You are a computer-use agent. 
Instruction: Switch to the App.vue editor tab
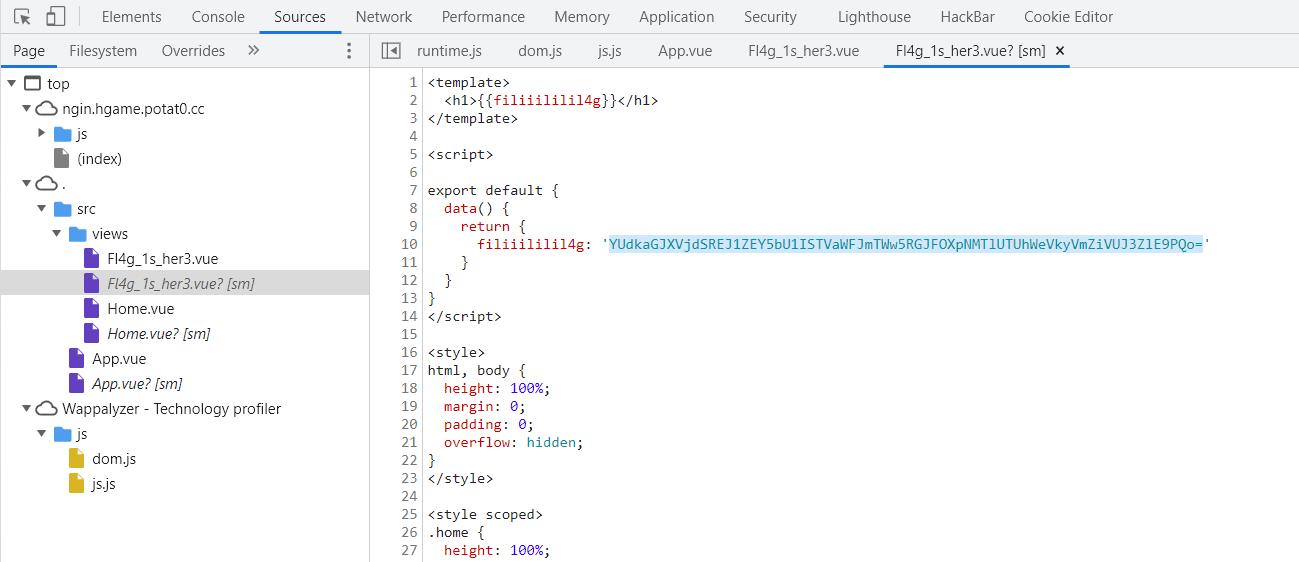click(x=685, y=51)
